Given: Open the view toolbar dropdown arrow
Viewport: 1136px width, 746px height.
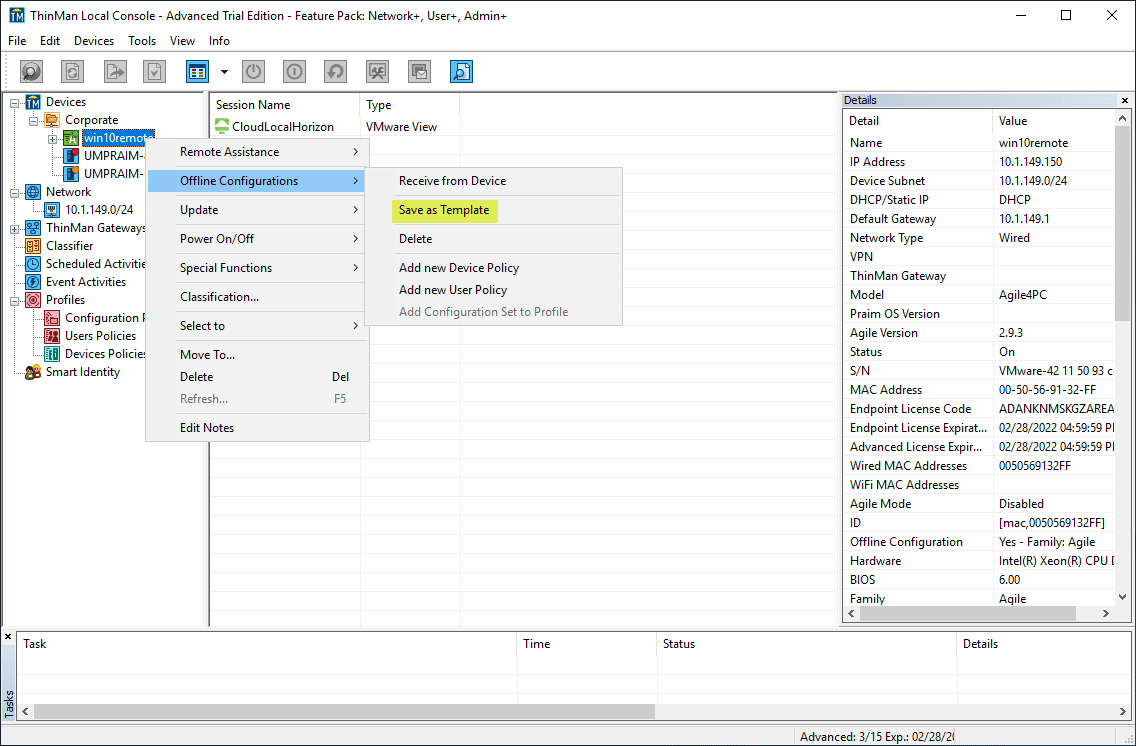Looking at the screenshot, I should (224, 72).
